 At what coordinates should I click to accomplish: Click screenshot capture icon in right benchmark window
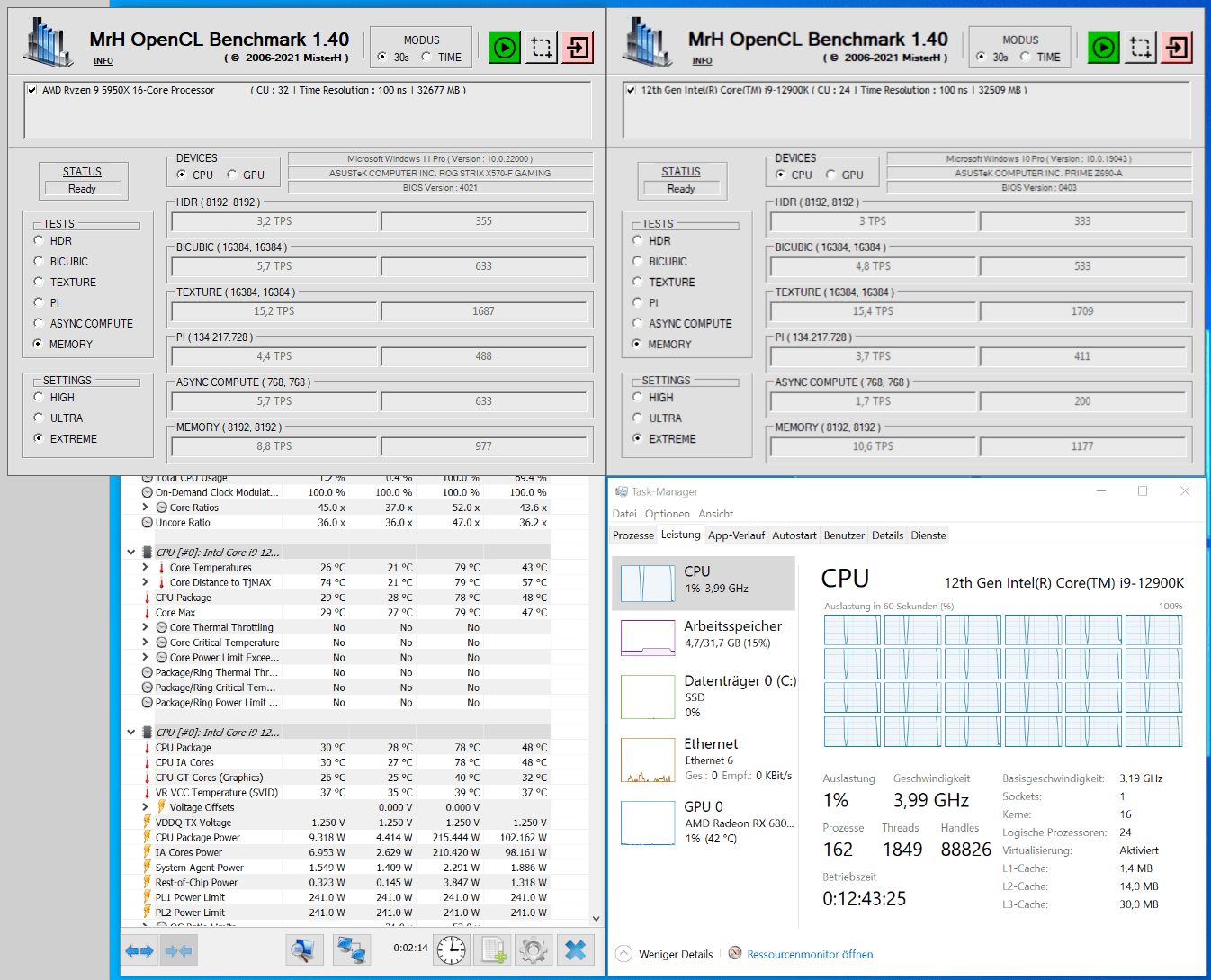click(x=1141, y=48)
